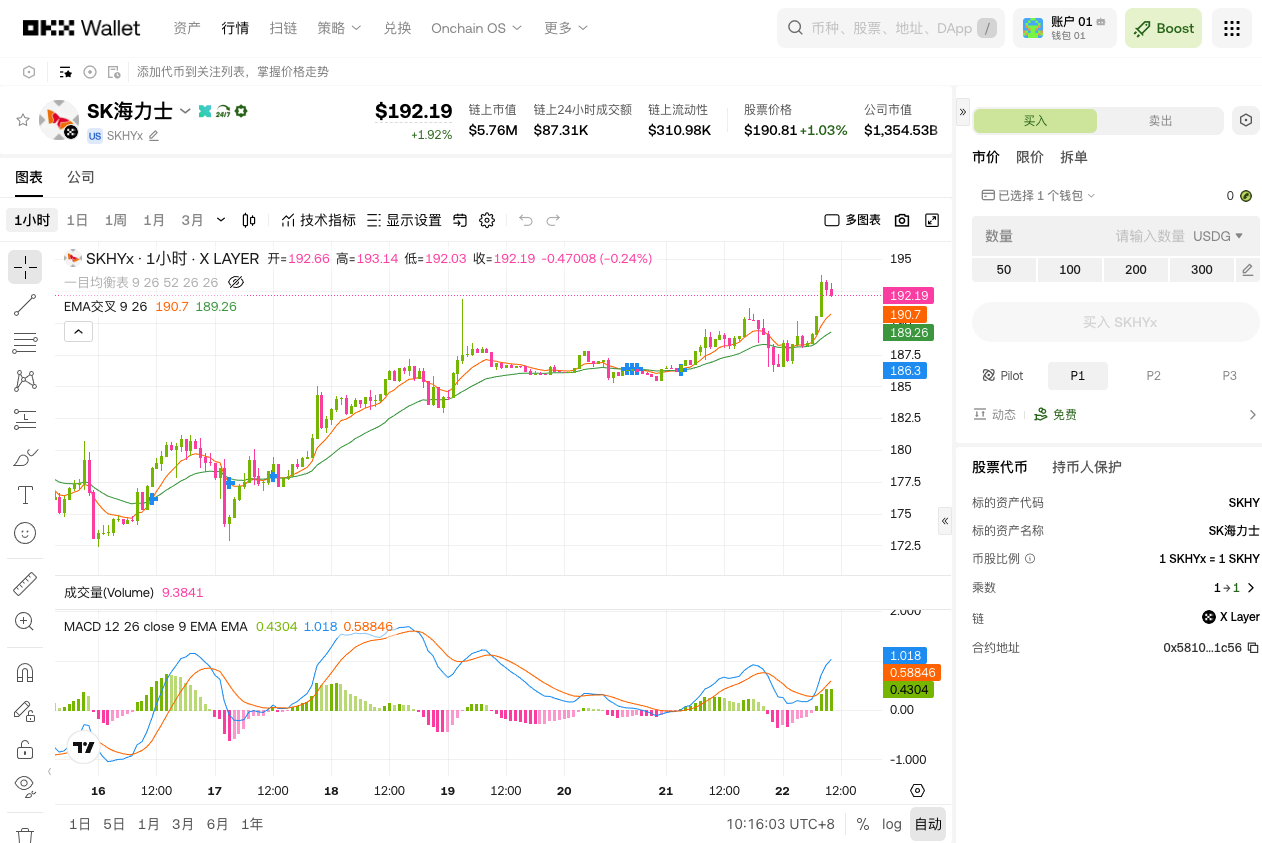The width and height of the screenshot is (1262, 843).
Task: Select the trend line drawing tool
Action: (x=25, y=305)
